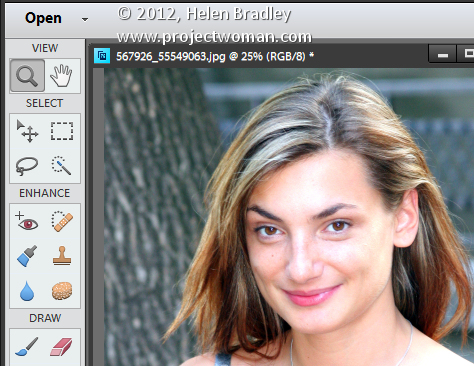Screen dimensions: 474x366
Task: Select the Zoom tool
Action: (27, 76)
